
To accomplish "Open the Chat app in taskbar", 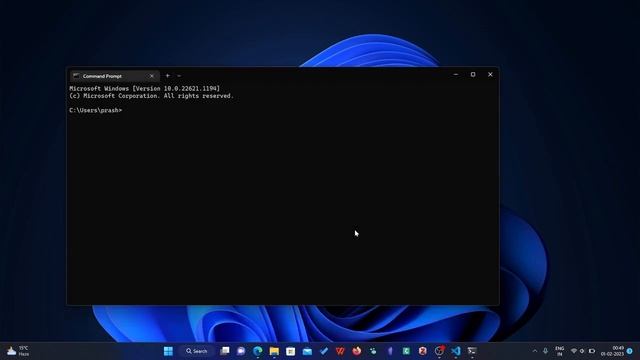I will click(241, 351).
